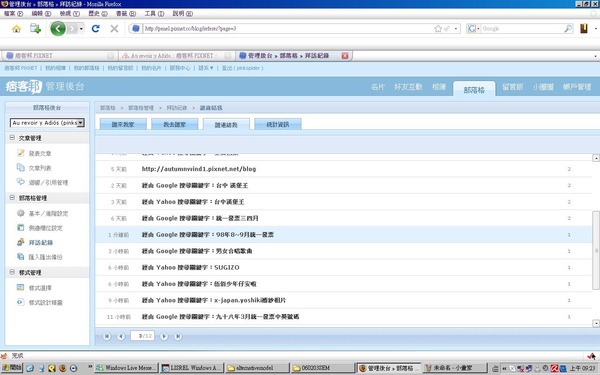
Task: Click the 樣式設計樣板 code icon
Action: tap(20, 302)
